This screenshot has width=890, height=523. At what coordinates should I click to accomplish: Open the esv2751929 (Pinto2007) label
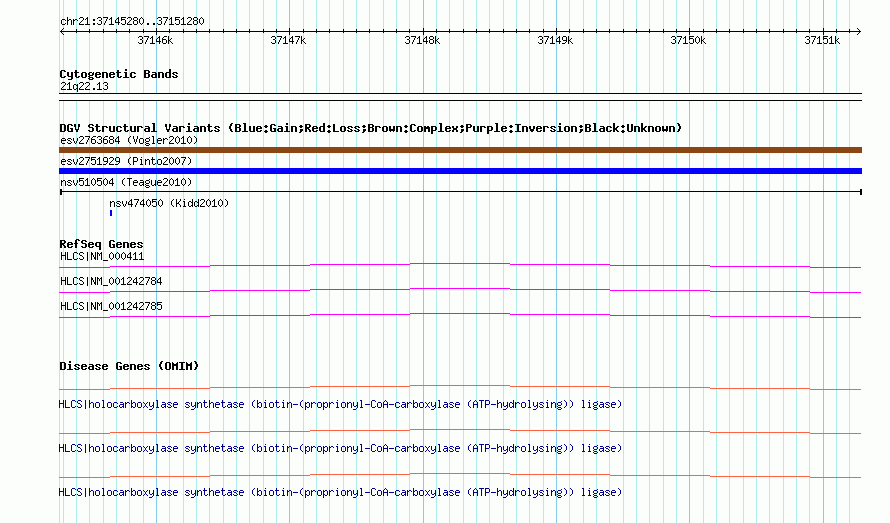pyautogui.click(x=126, y=161)
